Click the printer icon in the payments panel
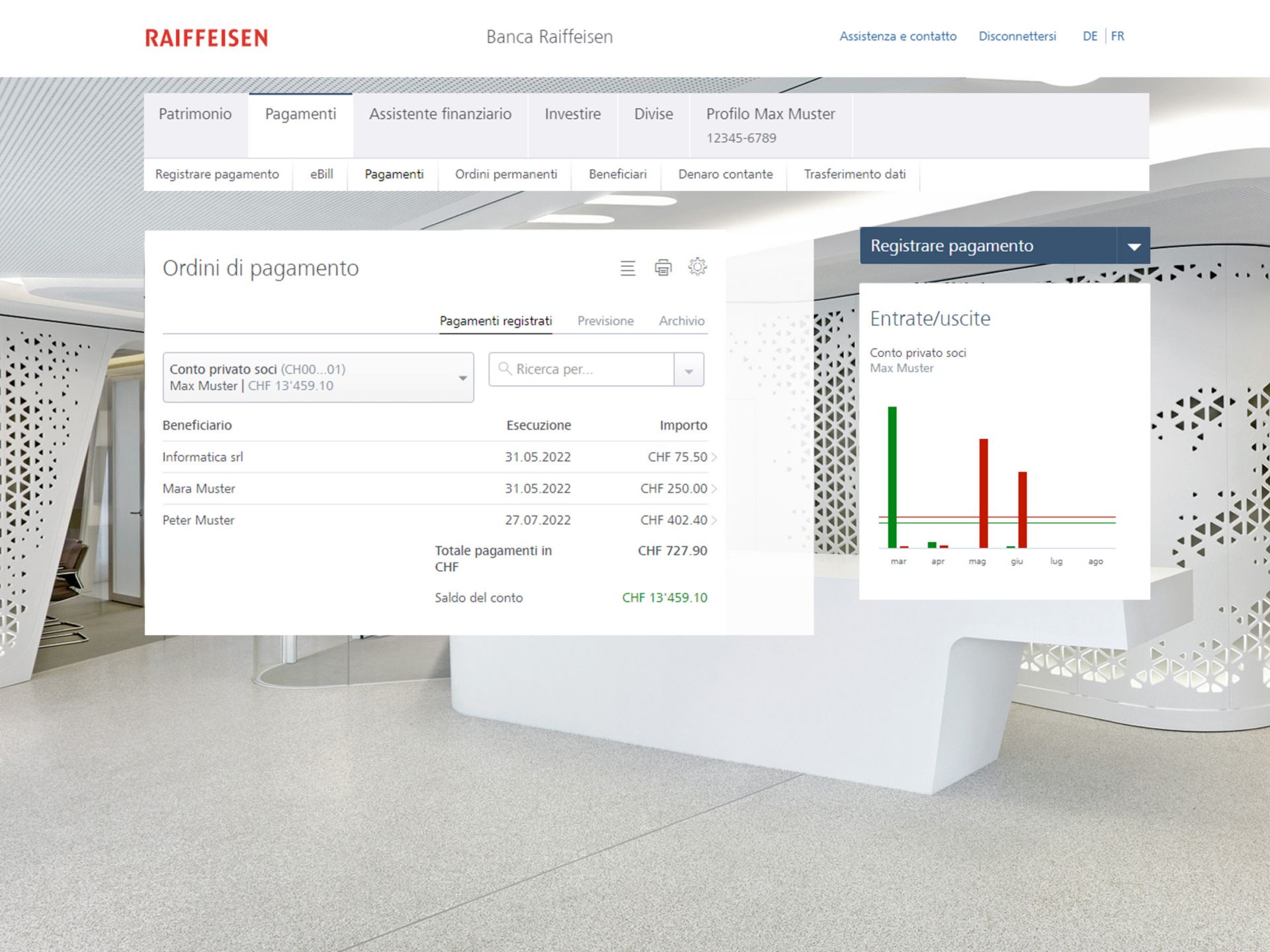Screen dimensions: 1270x952 point(663,268)
